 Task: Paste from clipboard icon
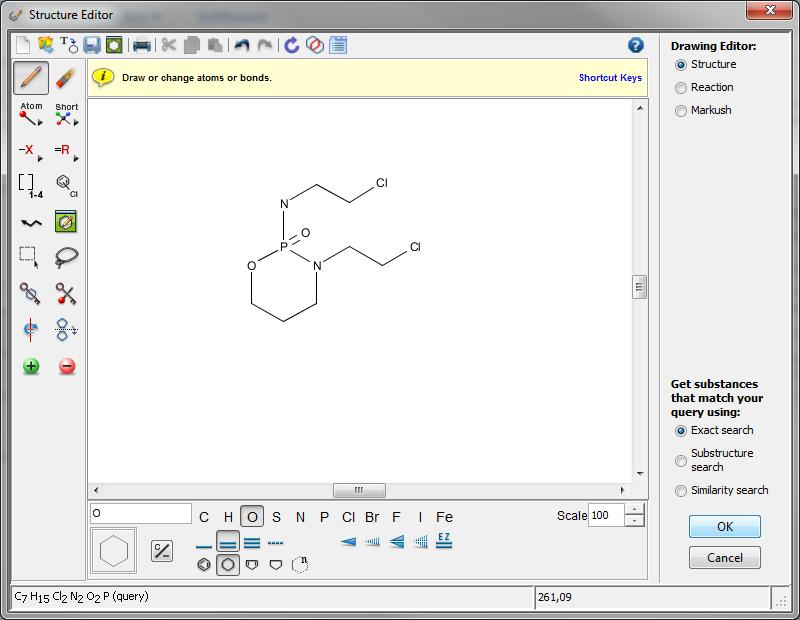[x=215, y=45]
